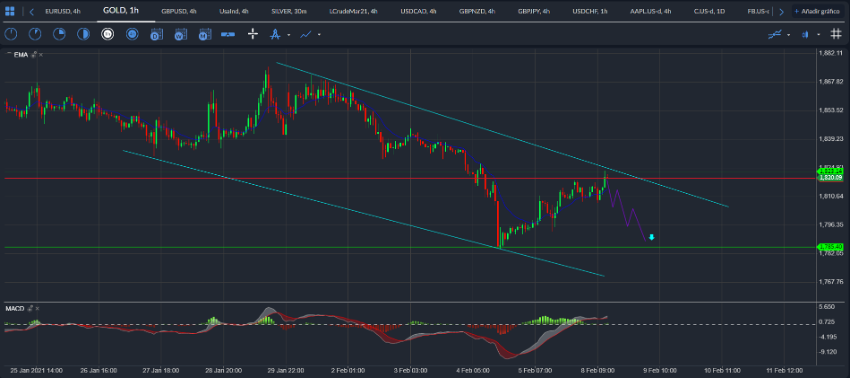Click the 3 Feb 03:00 time label
The width and height of the screenshot is (850, 378).
click(410, 370)
